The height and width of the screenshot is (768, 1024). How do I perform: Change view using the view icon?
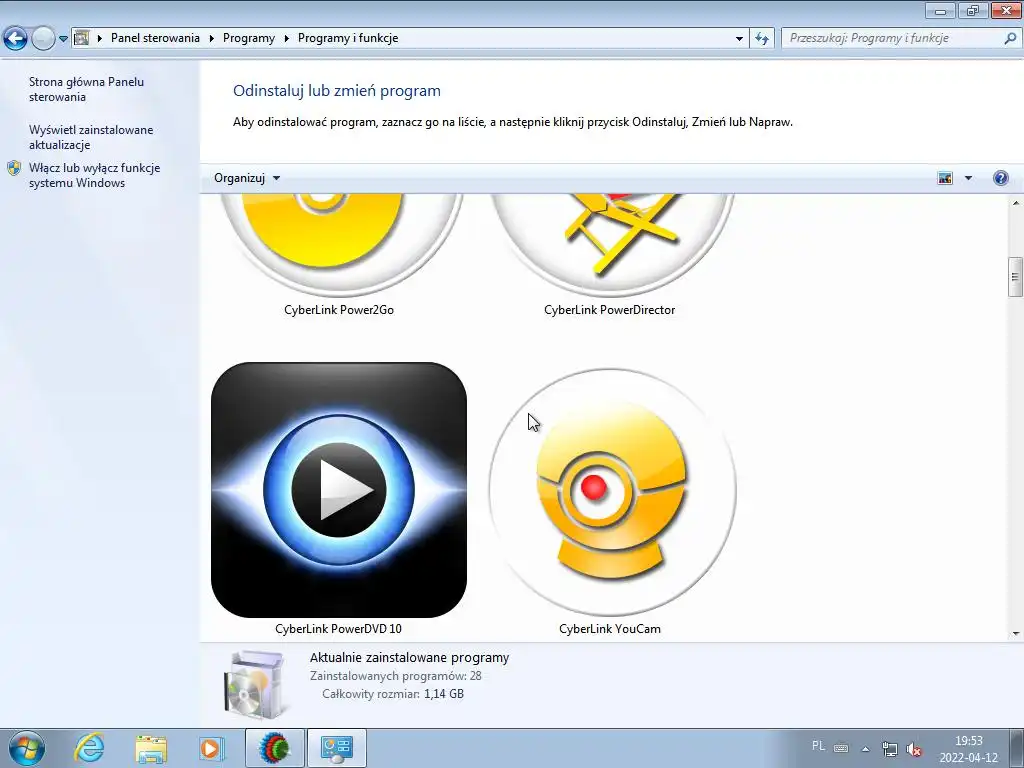[x=944, y=178]
